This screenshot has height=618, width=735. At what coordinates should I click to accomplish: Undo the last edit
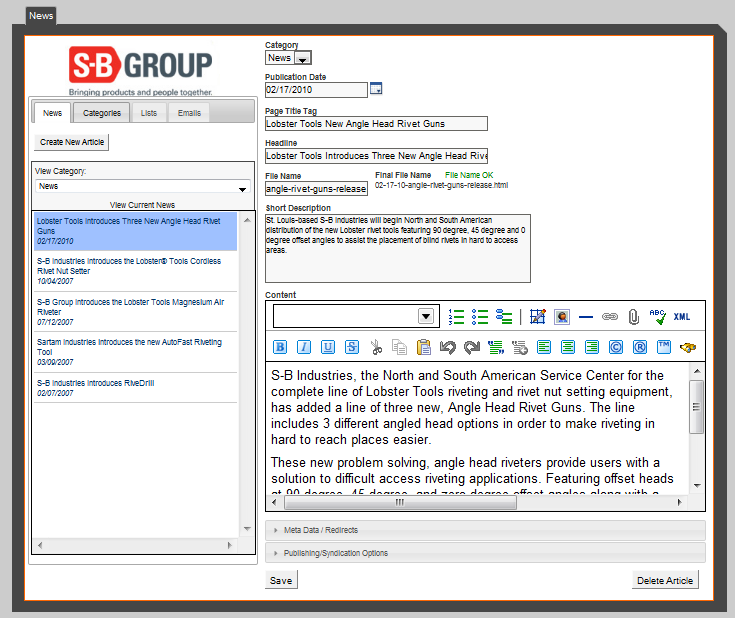pyautogui.click(x=448, y=347)
